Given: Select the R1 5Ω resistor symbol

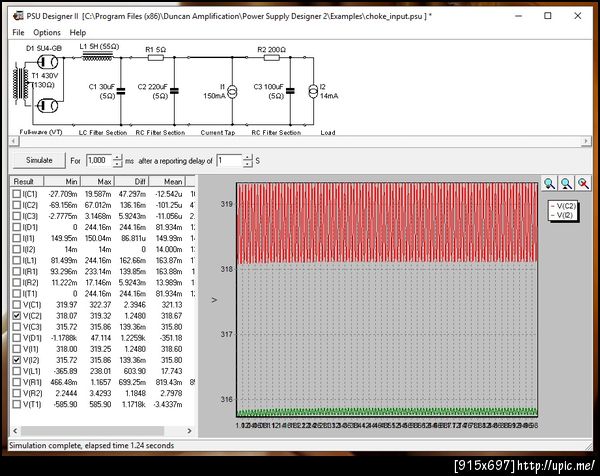Looking at the screenshot, I should coord(156,58).
